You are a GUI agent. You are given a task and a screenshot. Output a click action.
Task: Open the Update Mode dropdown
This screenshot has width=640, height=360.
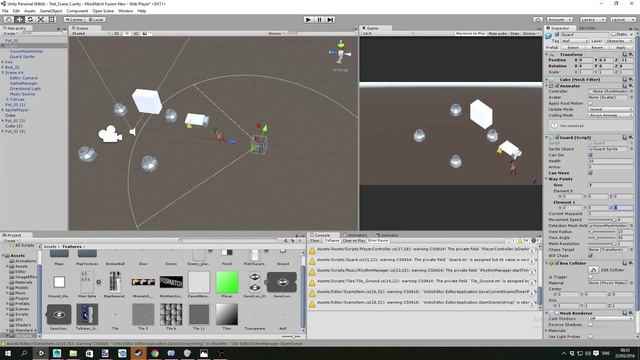[610, 109]
